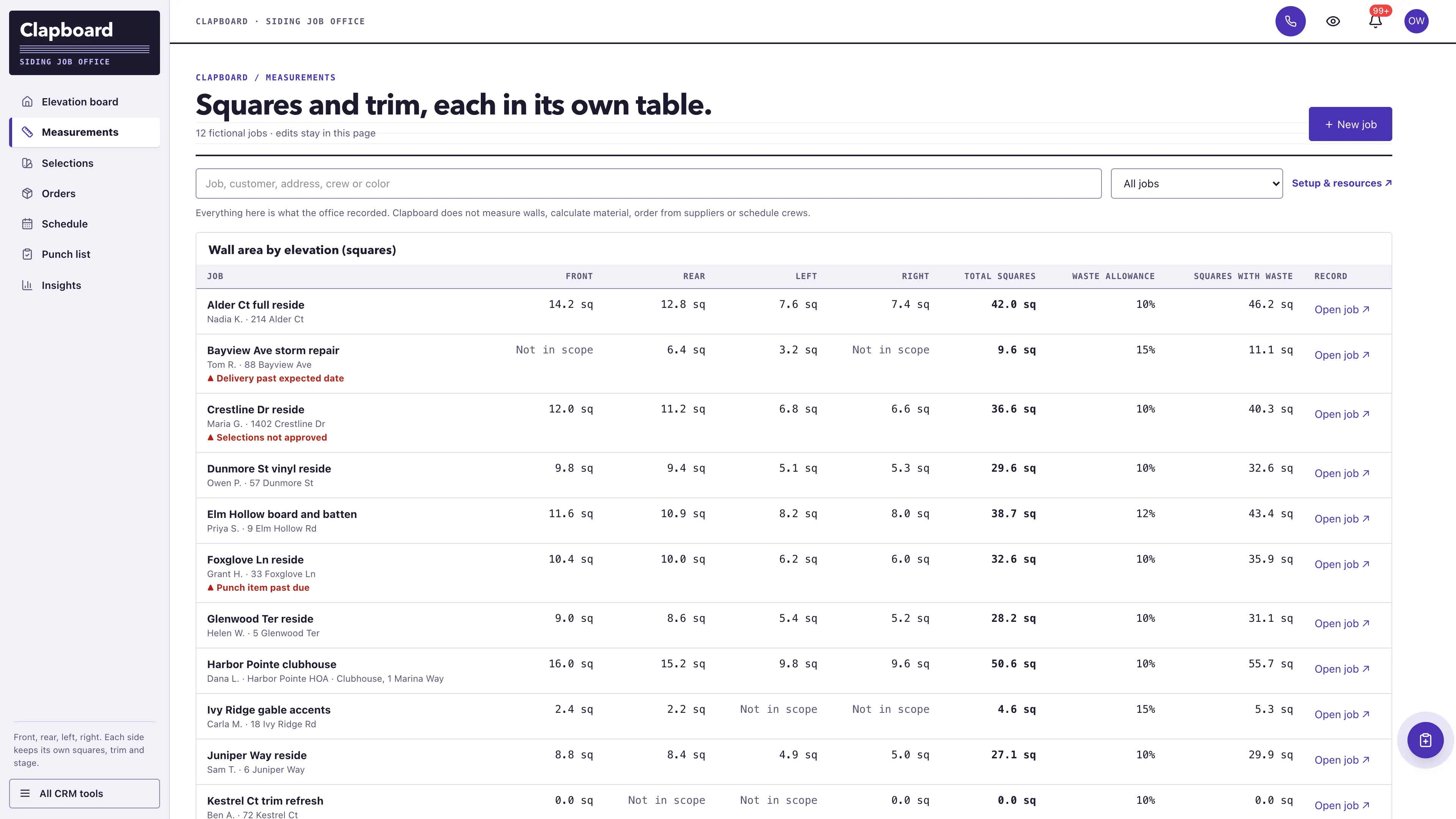Go to Selections in sidebar
Screen dimensions: 1456x819
(x=85, y=163)
